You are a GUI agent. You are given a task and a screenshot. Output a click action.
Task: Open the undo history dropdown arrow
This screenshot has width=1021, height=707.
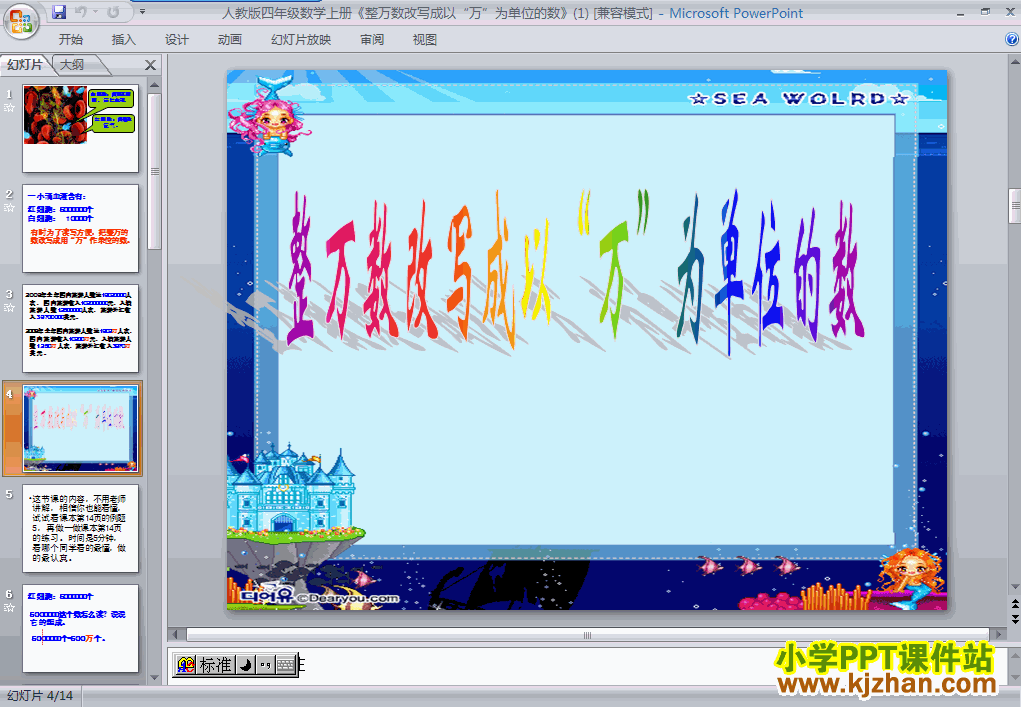(x=95, y=12)
